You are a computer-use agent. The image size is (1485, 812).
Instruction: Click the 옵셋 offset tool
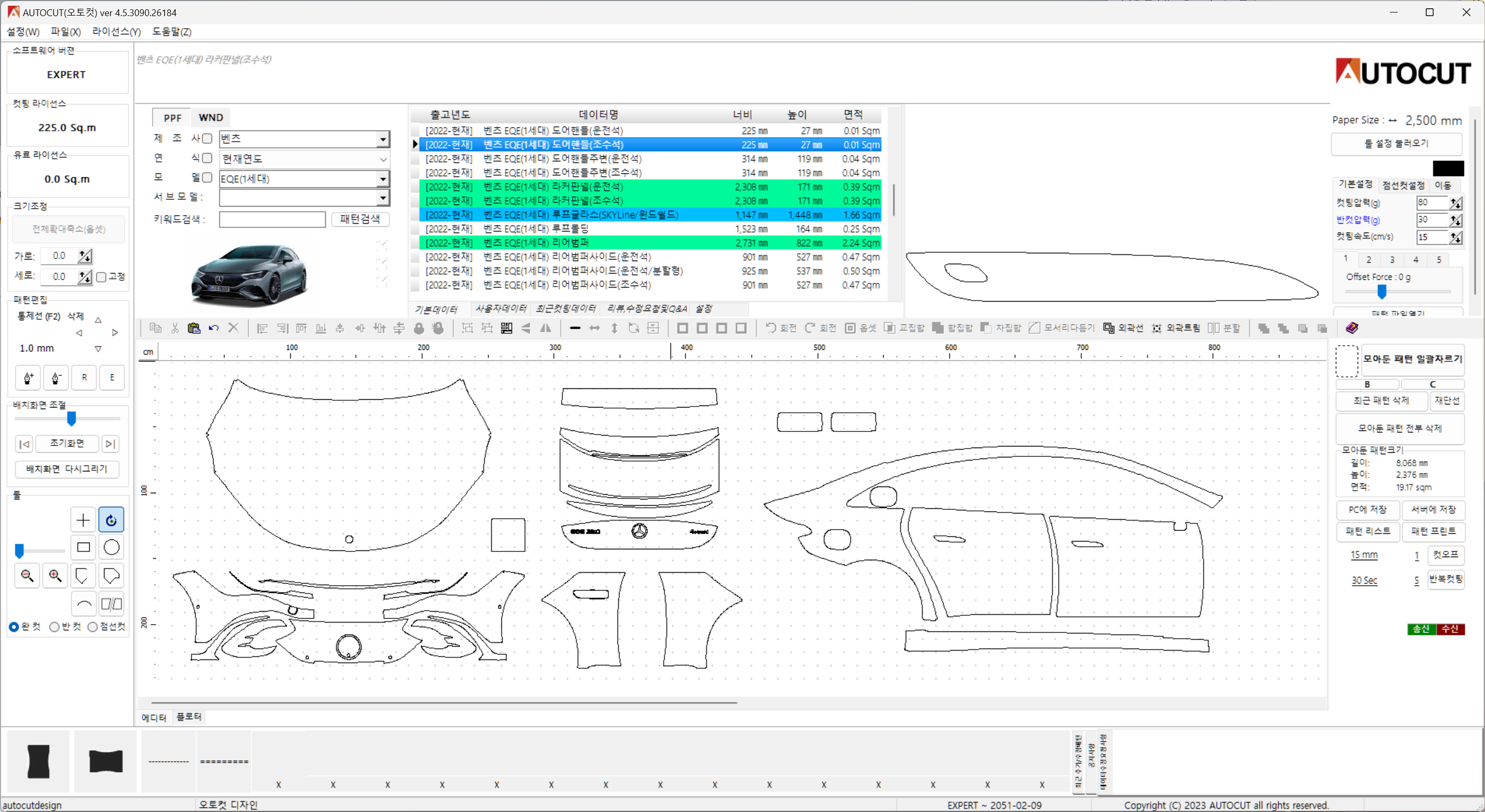(861, 328)
